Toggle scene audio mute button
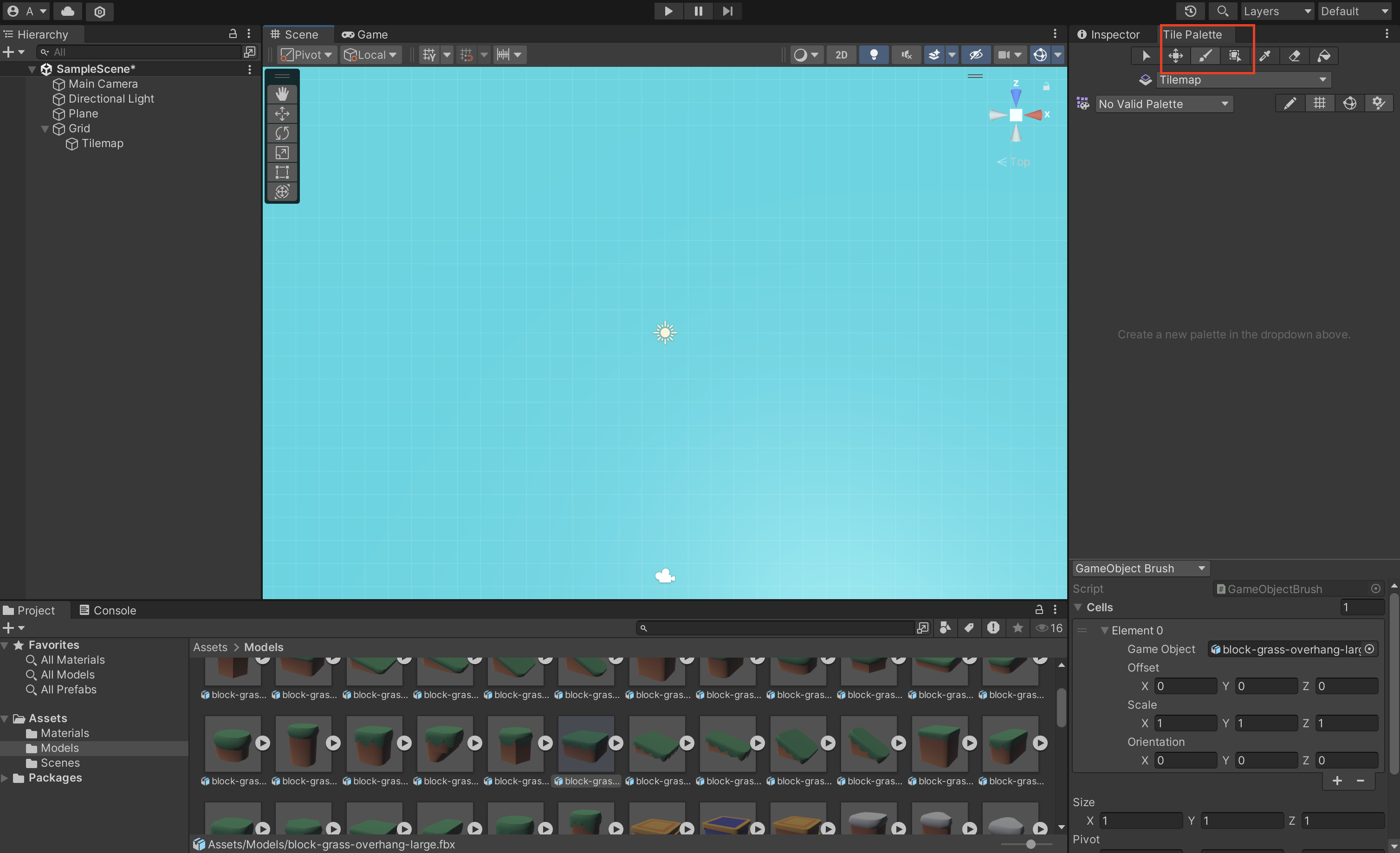 click(x=906, y=54)
